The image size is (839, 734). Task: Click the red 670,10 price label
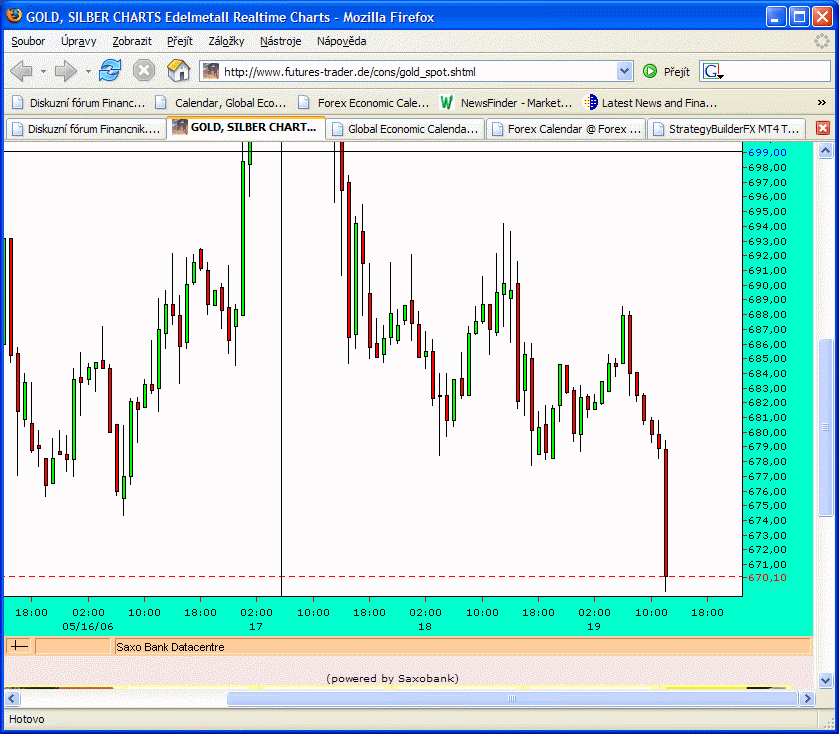click(x=767, y=577)
